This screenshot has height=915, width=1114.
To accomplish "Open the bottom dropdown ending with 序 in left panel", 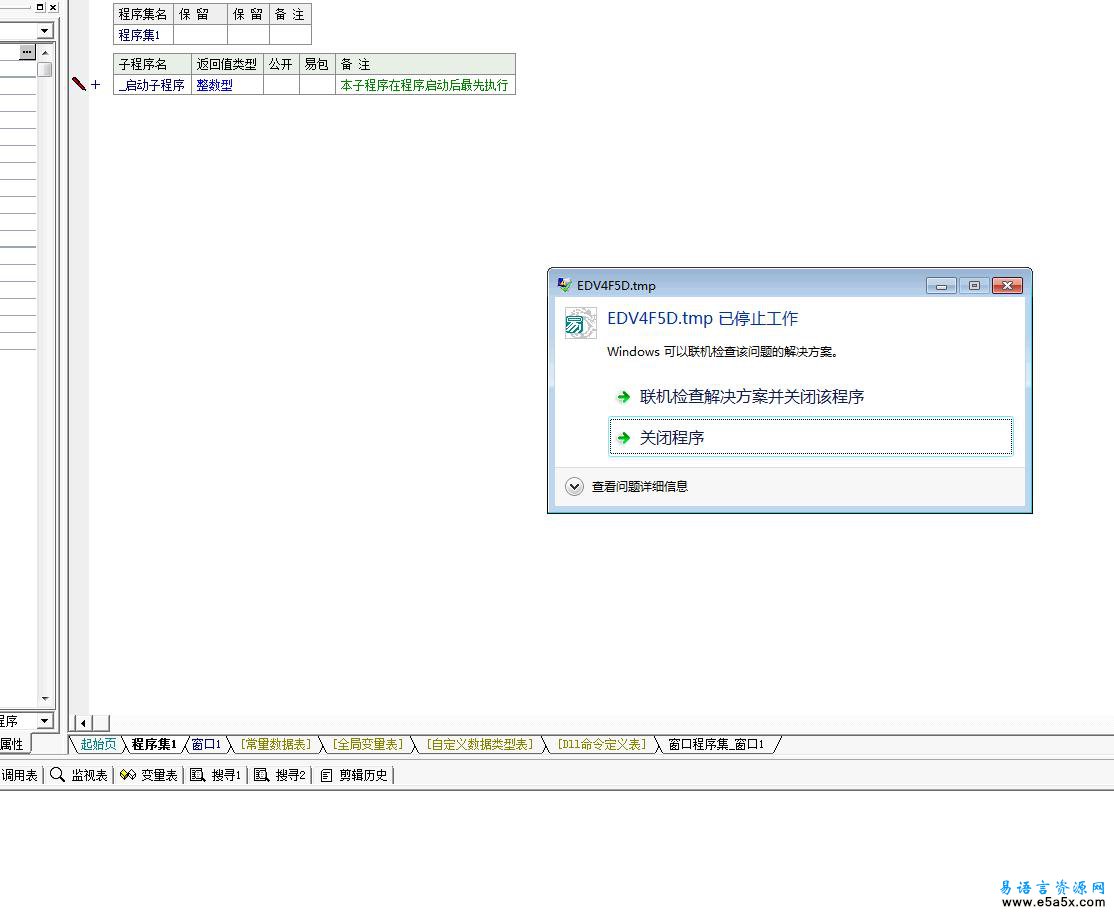I will pos(45,720).
